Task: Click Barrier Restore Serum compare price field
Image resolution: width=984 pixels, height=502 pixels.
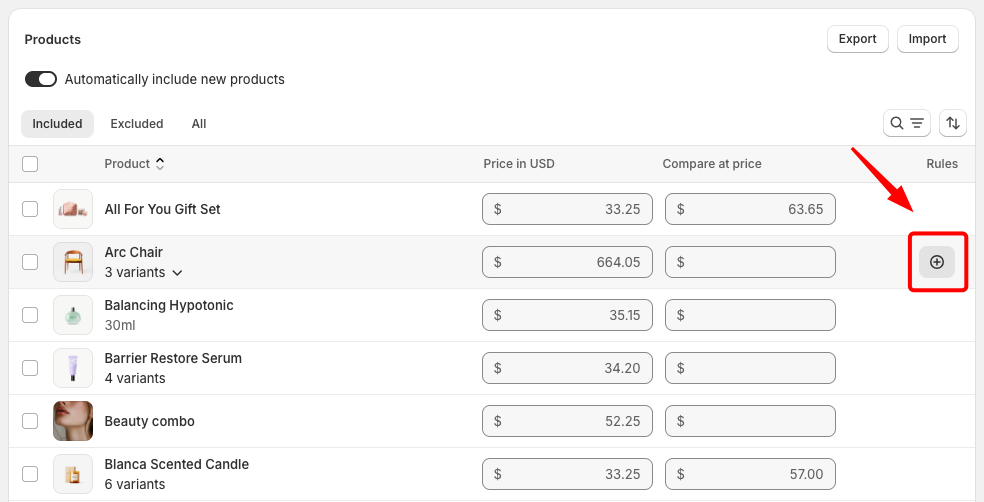Action: [750, 368]
